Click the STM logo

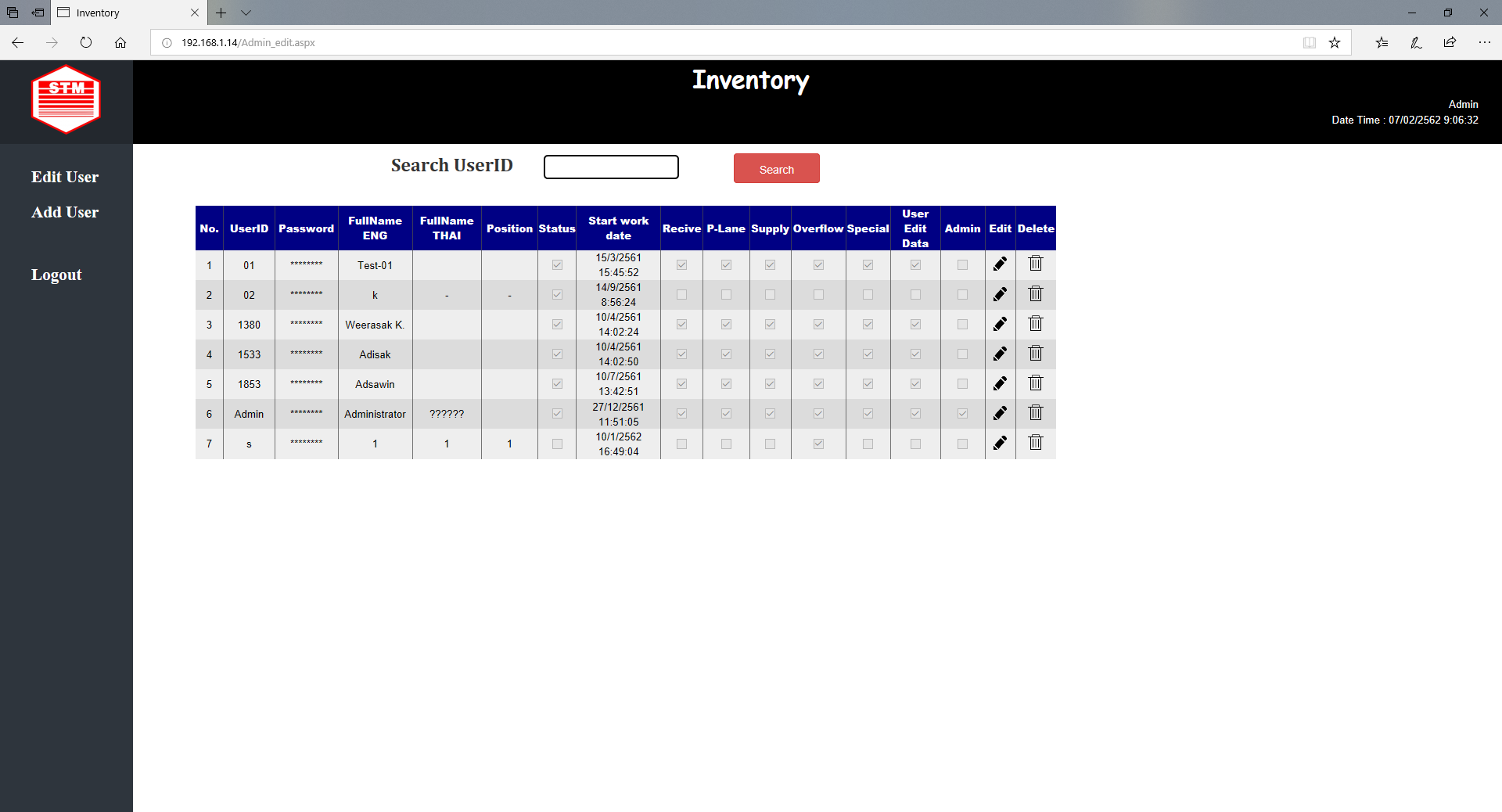click(66, 100)
